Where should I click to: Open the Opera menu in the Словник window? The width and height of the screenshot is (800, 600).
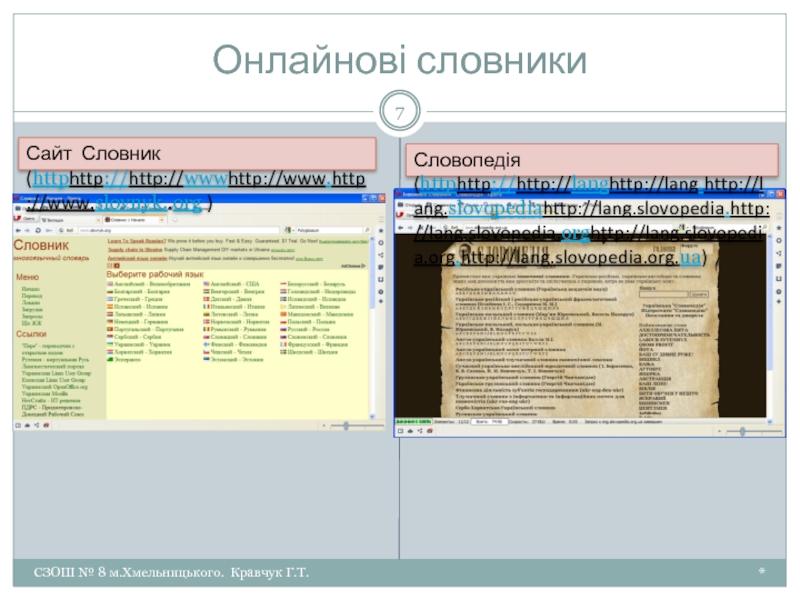(x=24, y=219)
